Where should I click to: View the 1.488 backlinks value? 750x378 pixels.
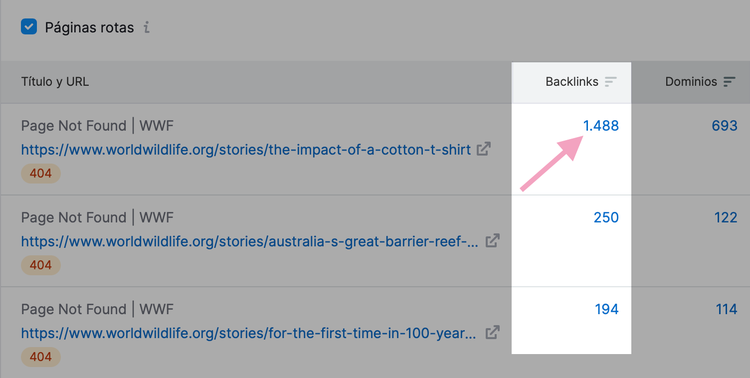(601, 126)
